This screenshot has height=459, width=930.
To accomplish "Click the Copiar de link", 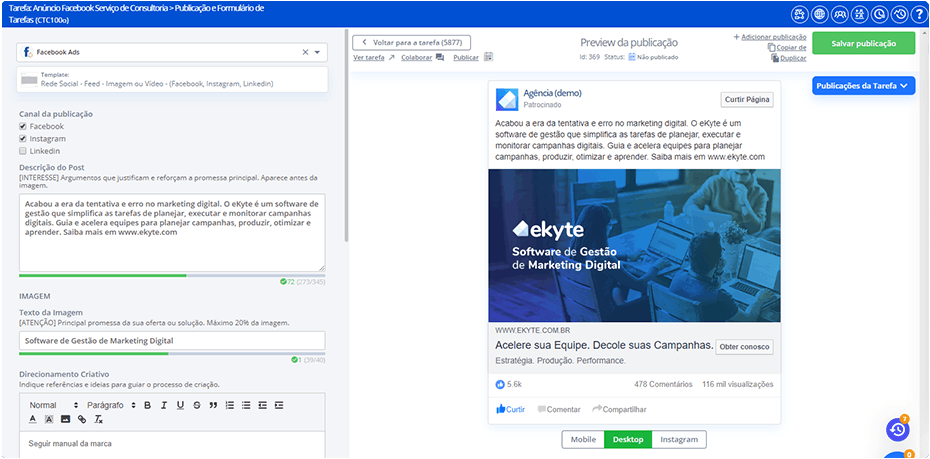I will pos(791,47).
